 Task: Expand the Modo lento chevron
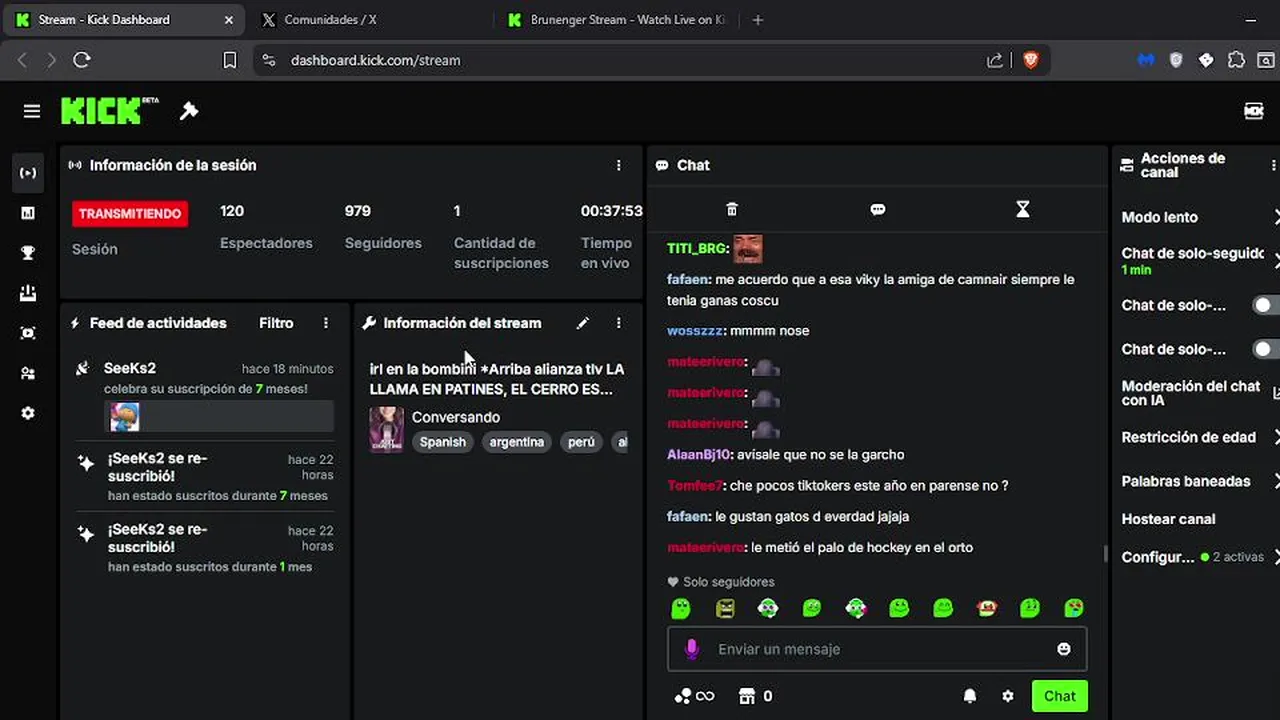pyautogui.click(x=1276, y=217)
